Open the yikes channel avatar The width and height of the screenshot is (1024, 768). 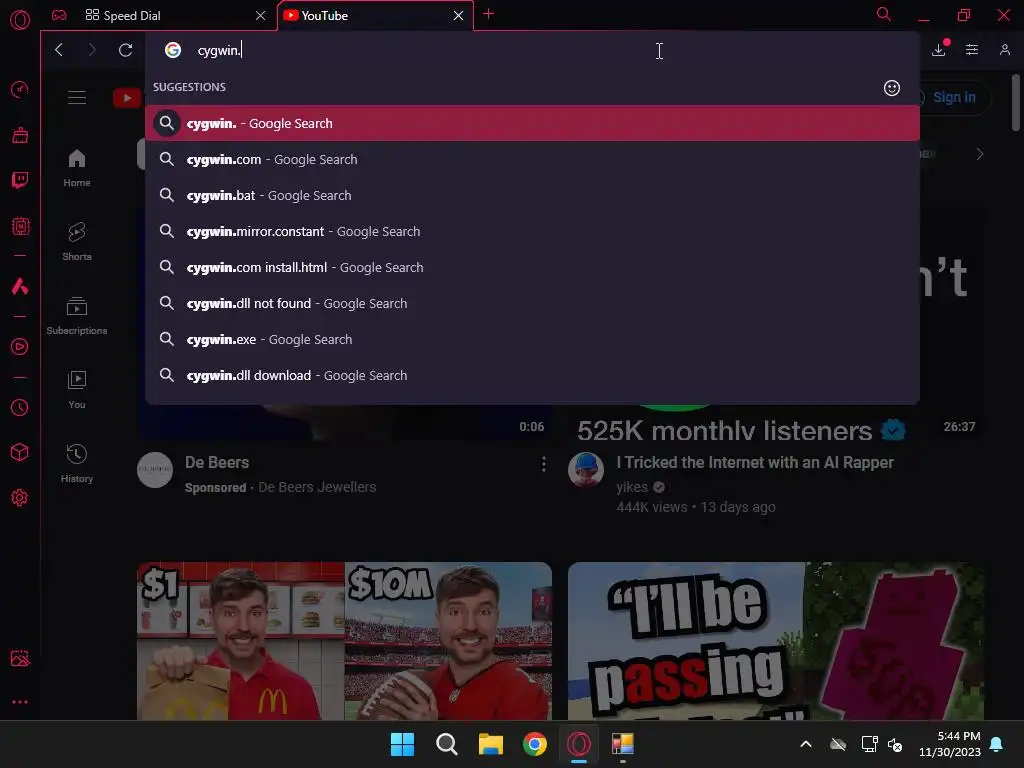[586, 470]
